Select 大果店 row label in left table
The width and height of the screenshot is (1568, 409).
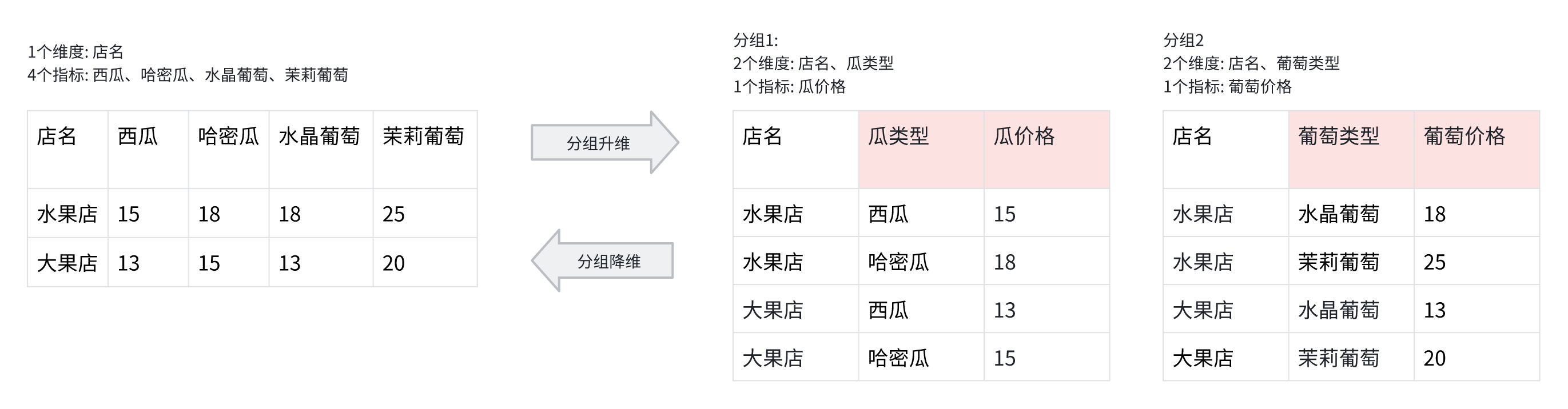(67, 263)
